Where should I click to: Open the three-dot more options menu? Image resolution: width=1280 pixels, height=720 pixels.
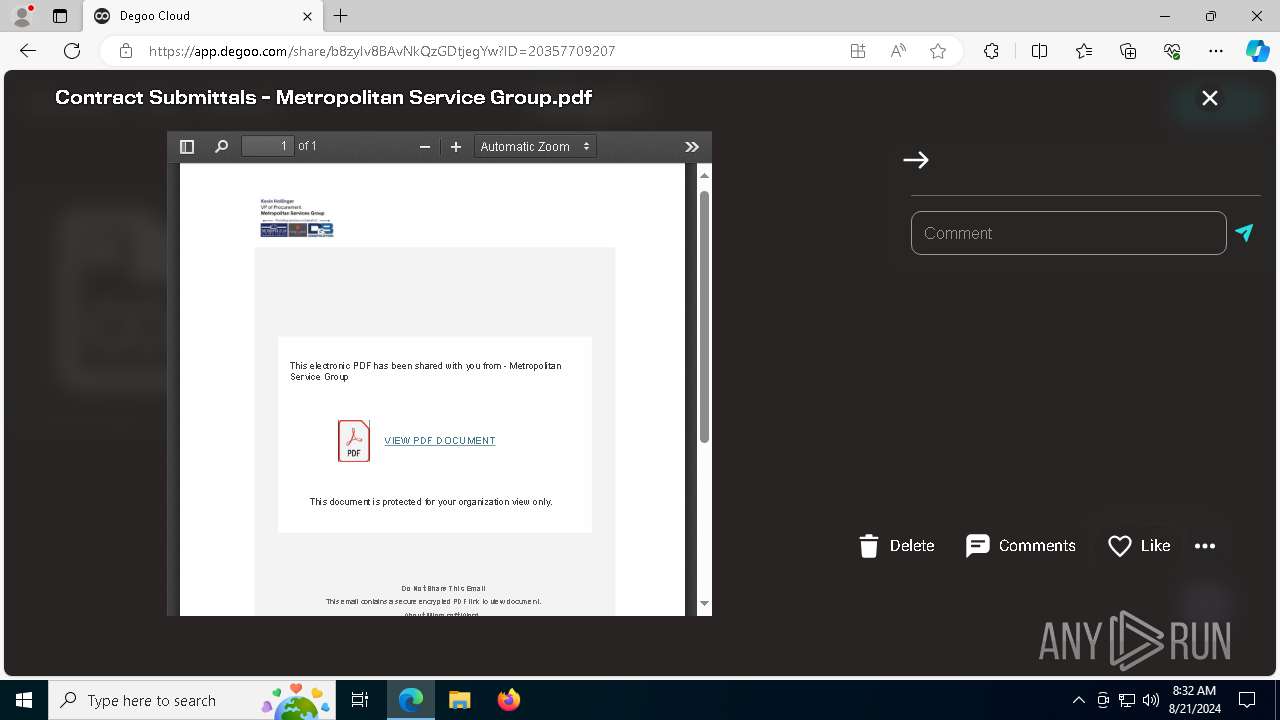click(x=1205, y=546)
